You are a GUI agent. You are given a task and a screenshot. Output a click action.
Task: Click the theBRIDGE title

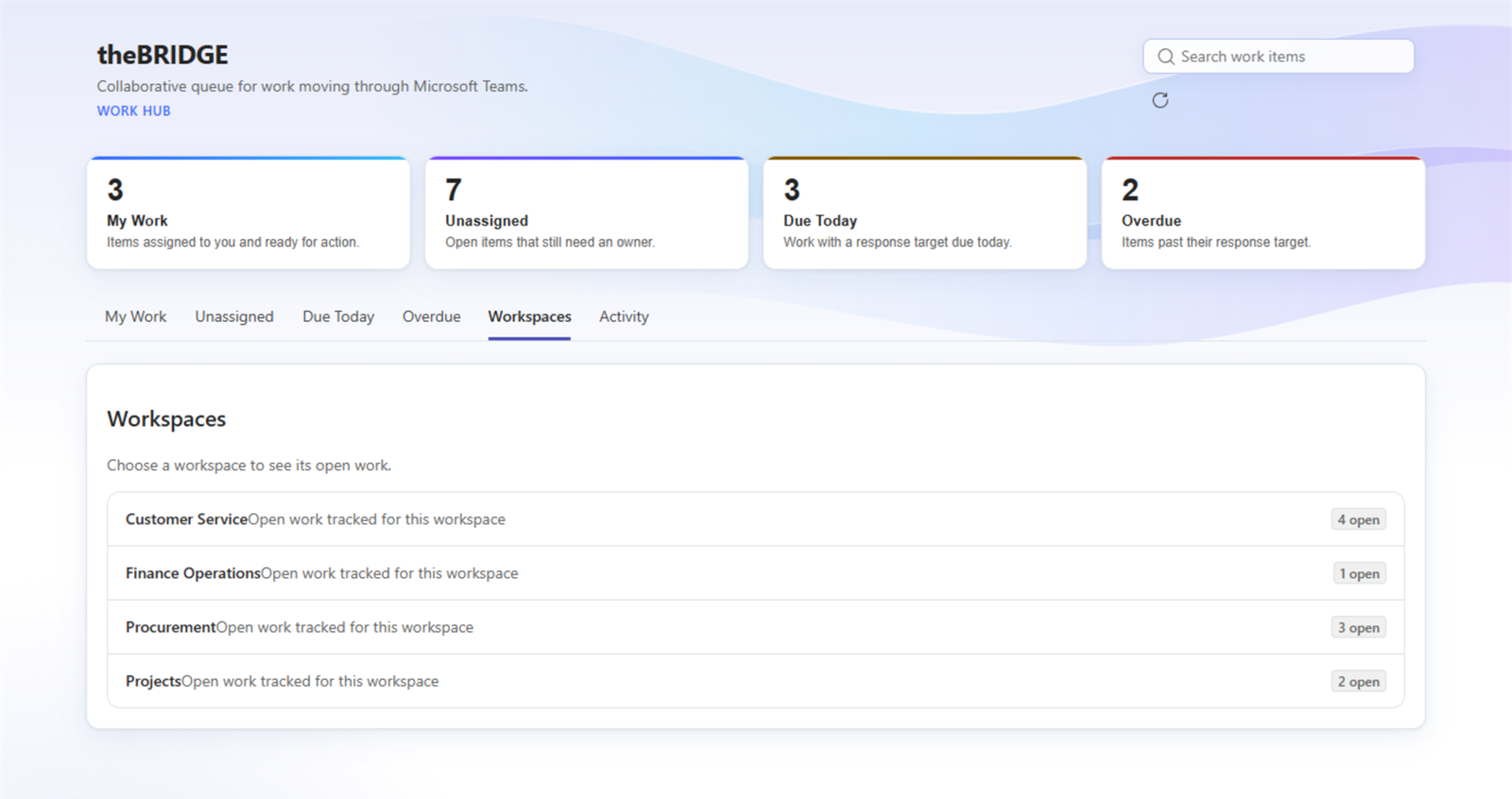[x=163, y=55]
